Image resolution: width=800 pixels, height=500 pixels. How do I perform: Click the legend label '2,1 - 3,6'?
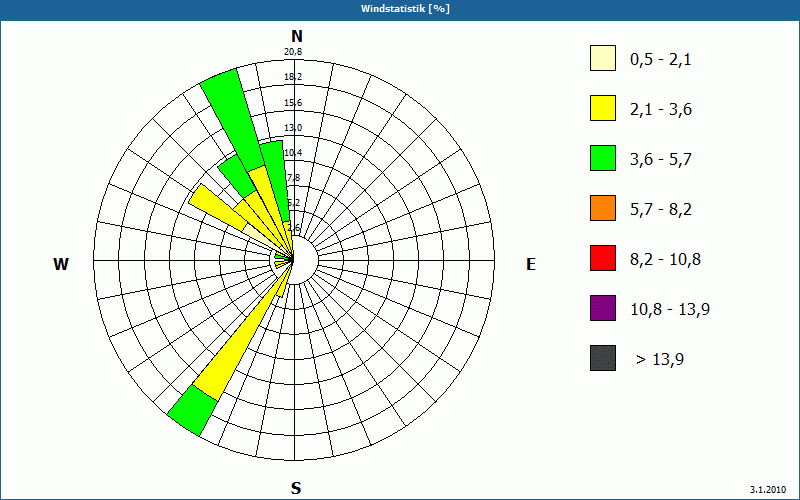pyautogui.click(x=661, y=110)
